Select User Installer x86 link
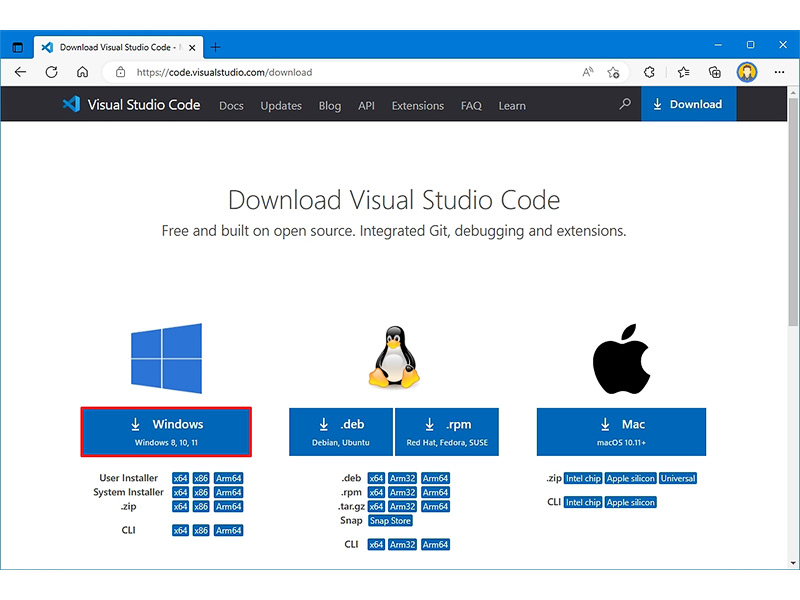 click(x=201, y=478)
